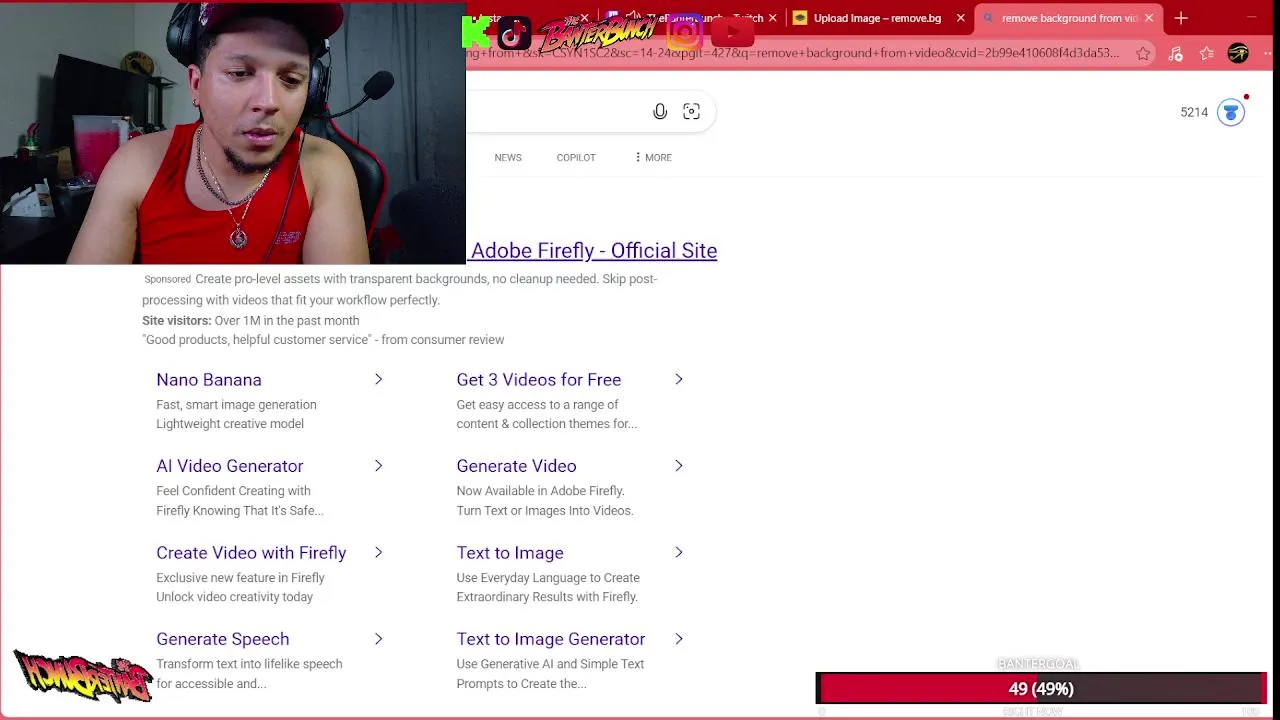Screen dimensions: 1280x720
Task: Open the NEWS search filter
Action: 508,158
